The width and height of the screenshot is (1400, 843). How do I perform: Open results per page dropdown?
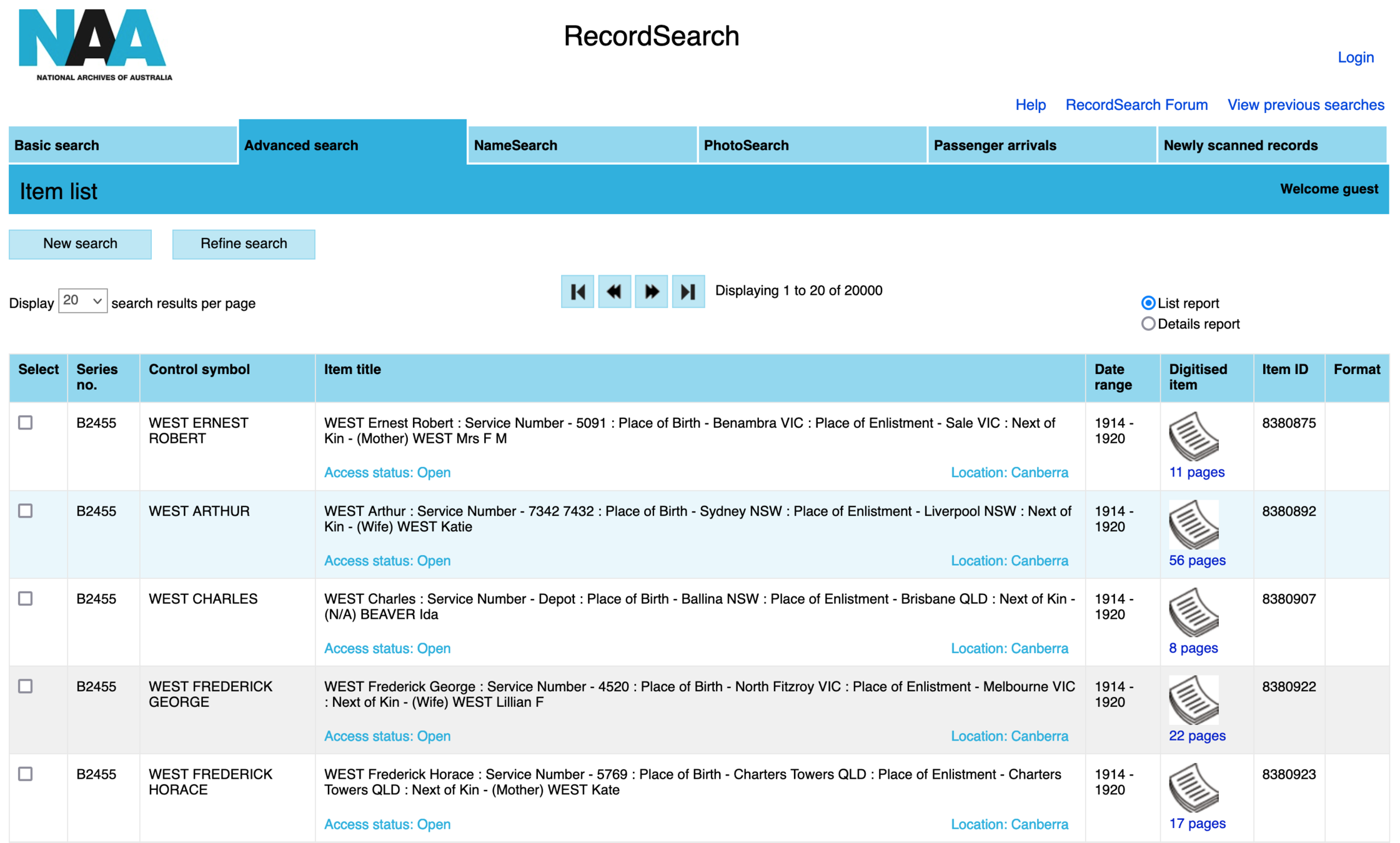(x=82, y=301)
